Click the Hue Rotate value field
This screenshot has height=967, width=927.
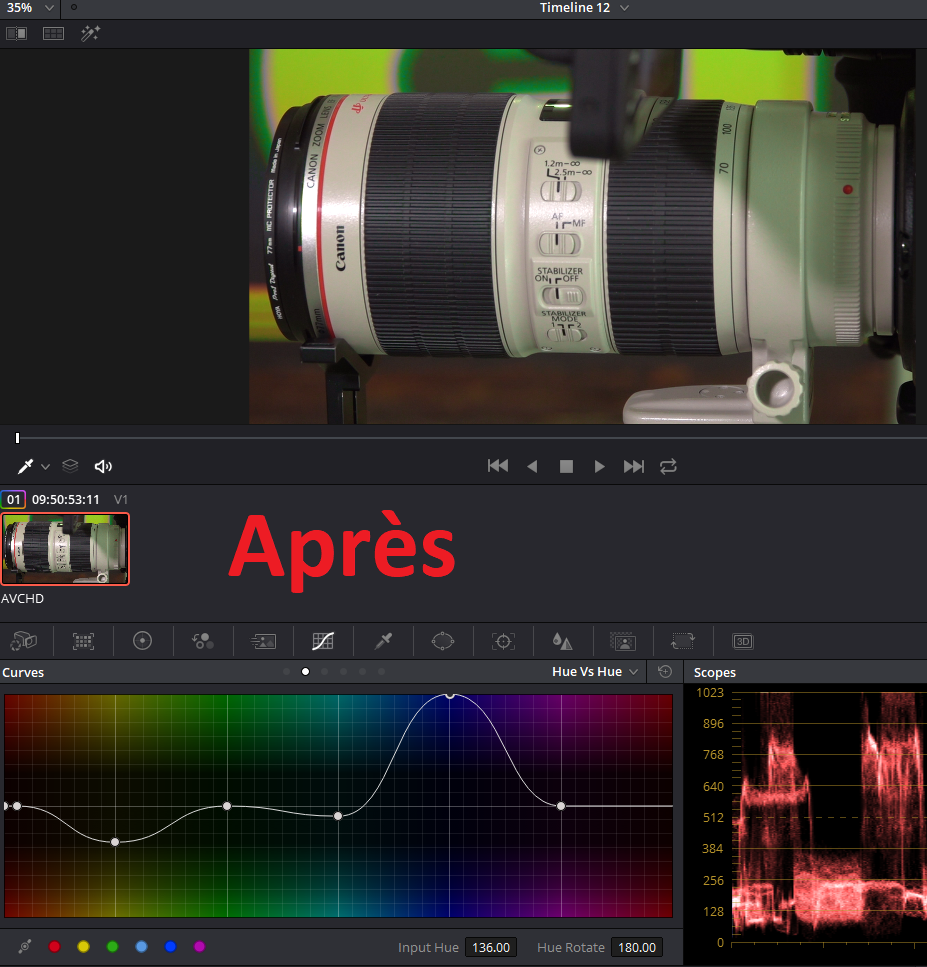tap(635, 947)
